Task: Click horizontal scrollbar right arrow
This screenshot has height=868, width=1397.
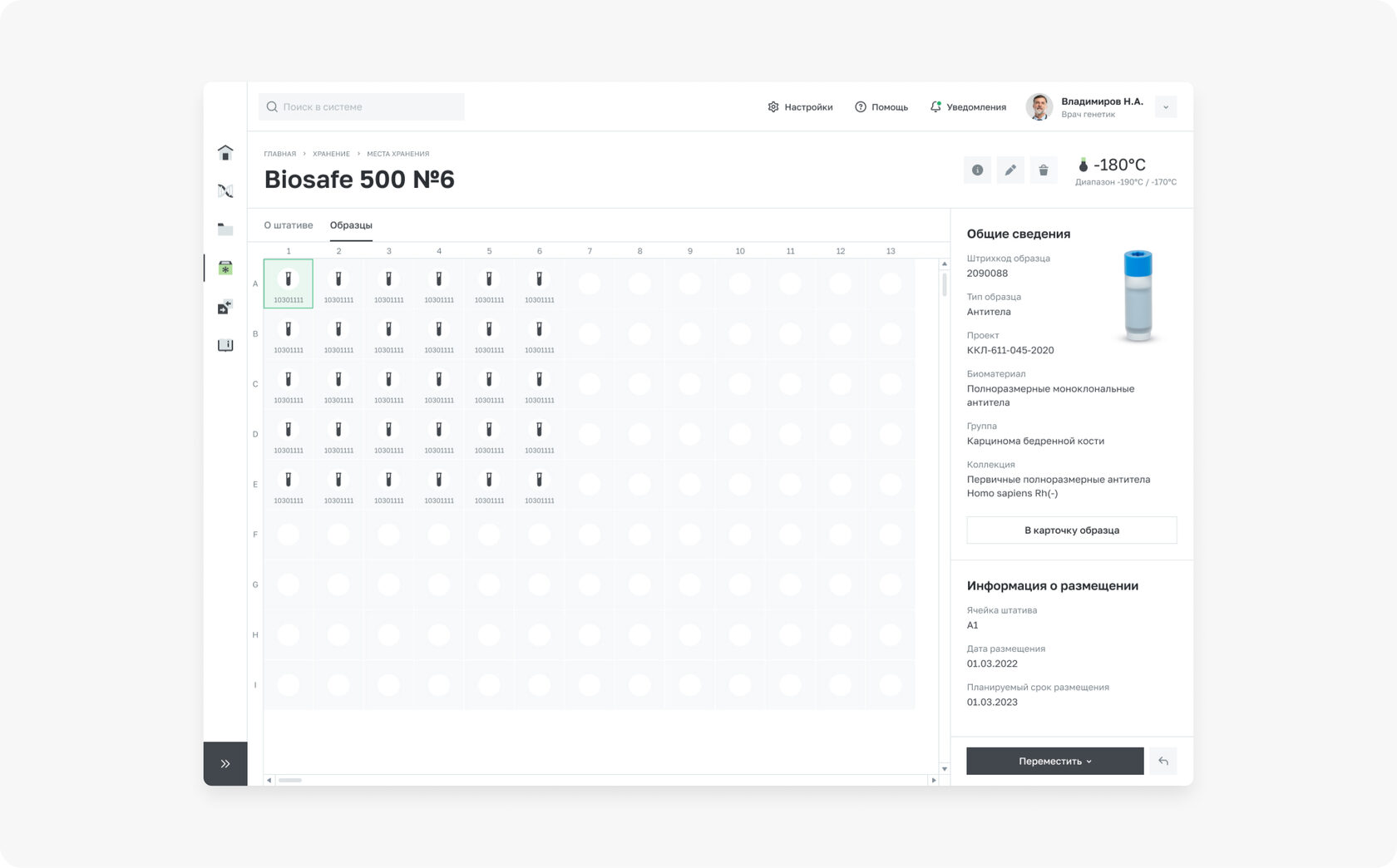Action: coord(933,780)
